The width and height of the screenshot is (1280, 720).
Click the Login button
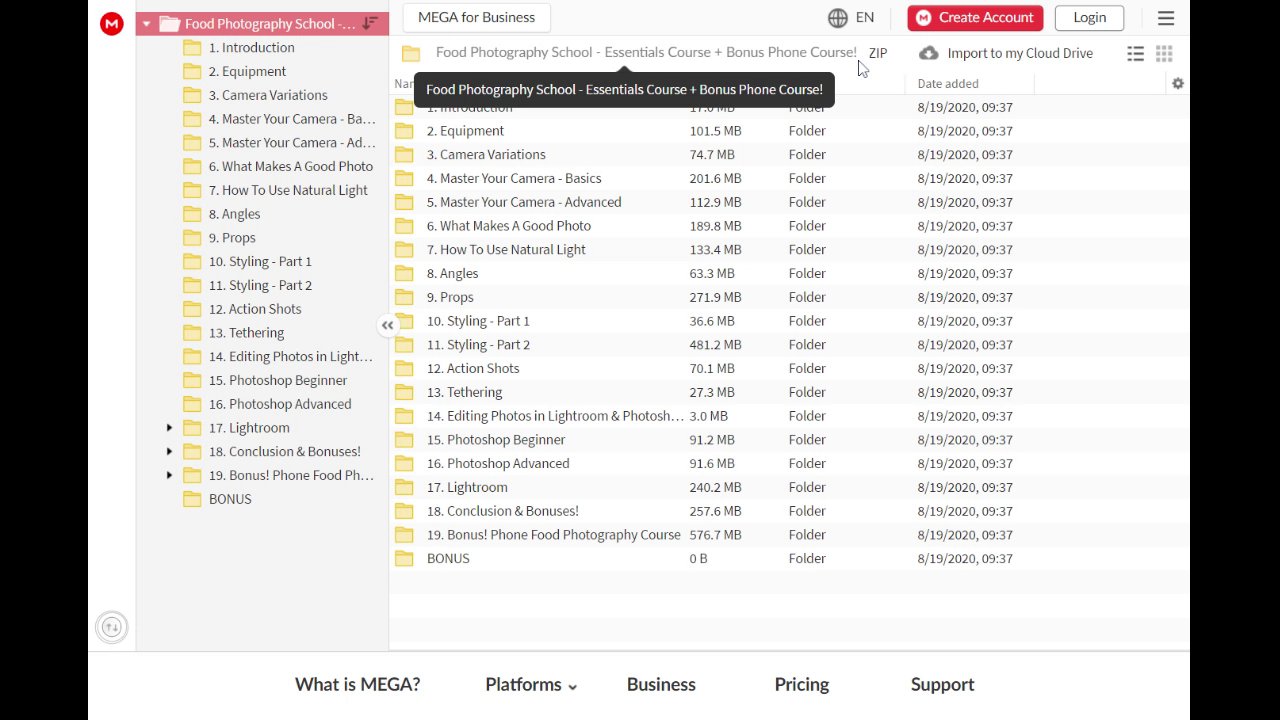[1090, 18]
